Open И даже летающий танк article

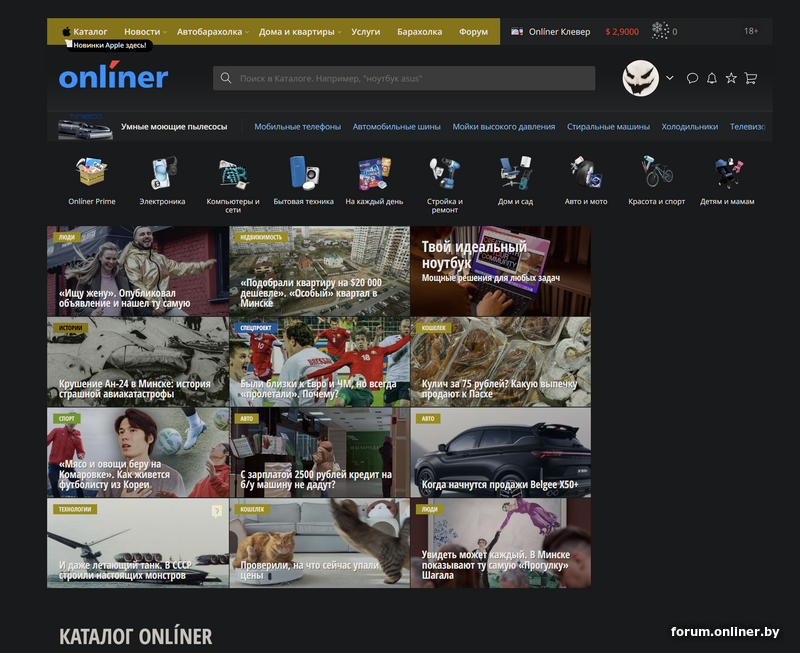tap(138, 543)
